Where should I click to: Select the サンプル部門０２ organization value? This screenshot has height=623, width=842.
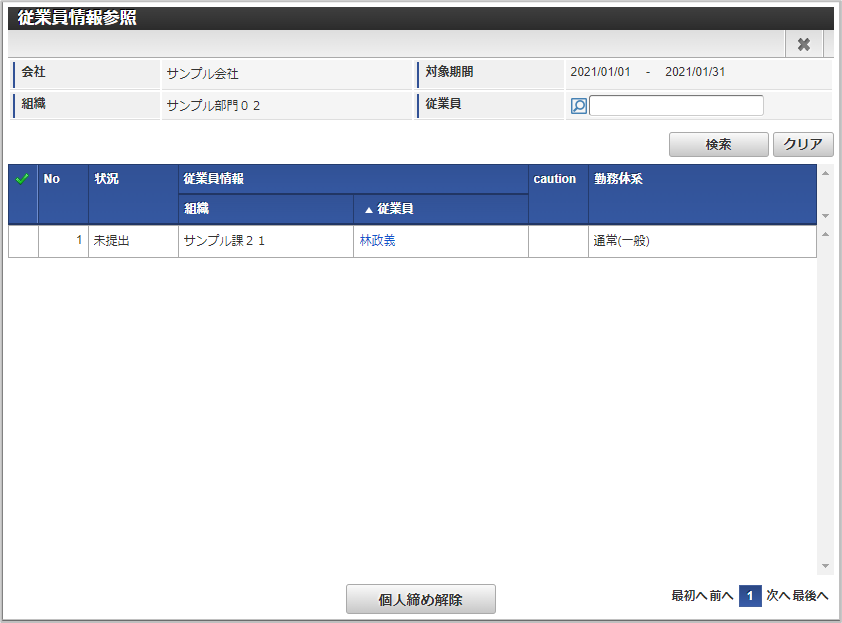click(213, 105)
